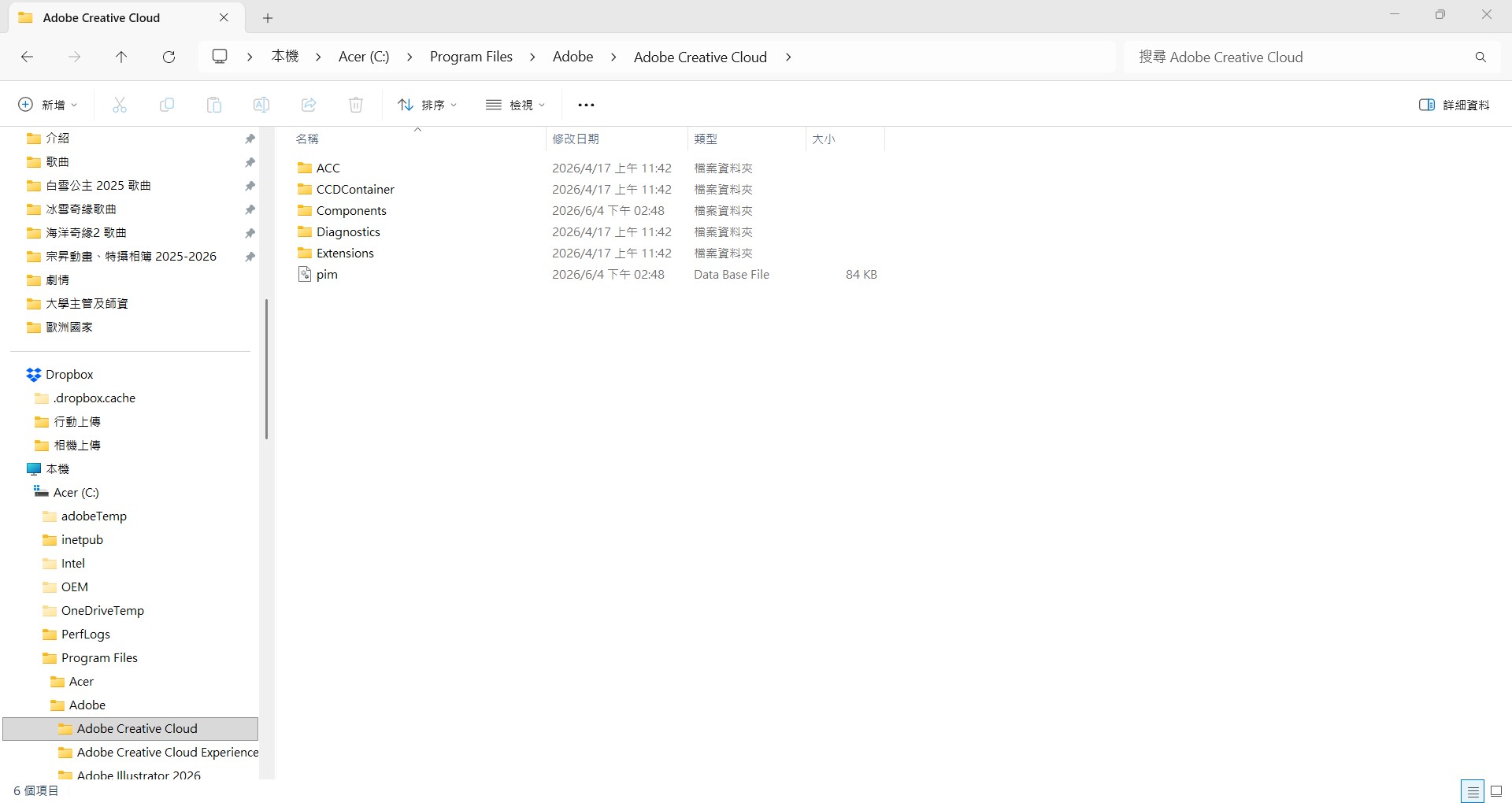
Task: Open the 檢視 view dropdown
Action: [x=516, y=105]
